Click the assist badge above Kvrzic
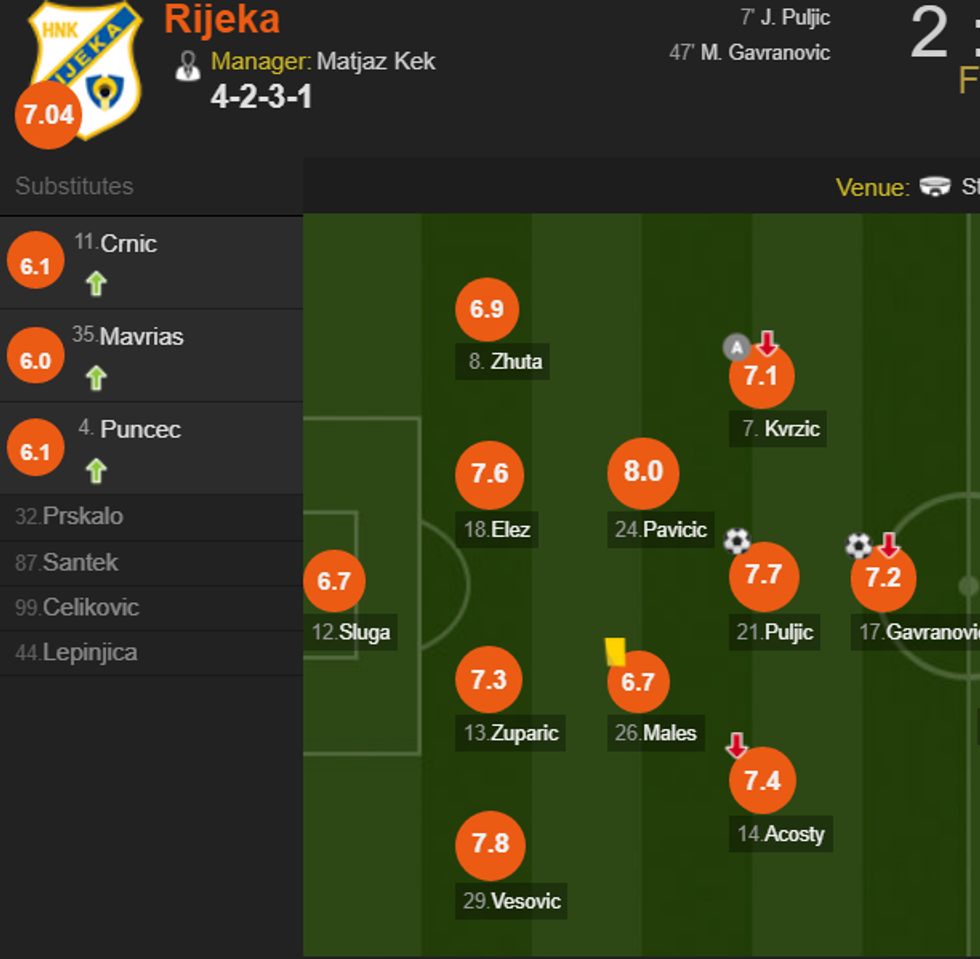Image resolution: width=980 pixels, height=959 pixels. (x=737, y=346)
